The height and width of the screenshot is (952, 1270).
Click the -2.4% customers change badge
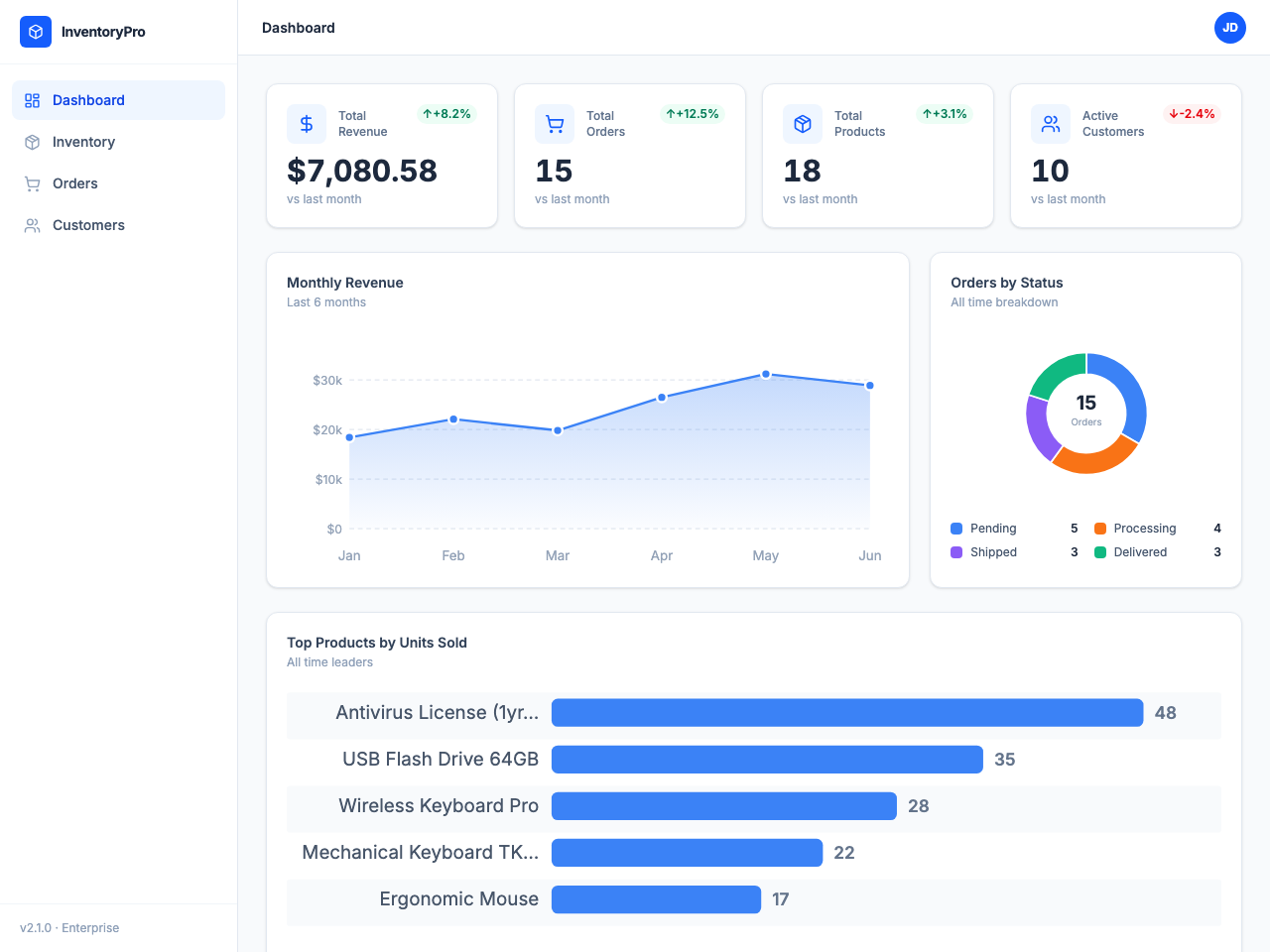[1192, 114]
